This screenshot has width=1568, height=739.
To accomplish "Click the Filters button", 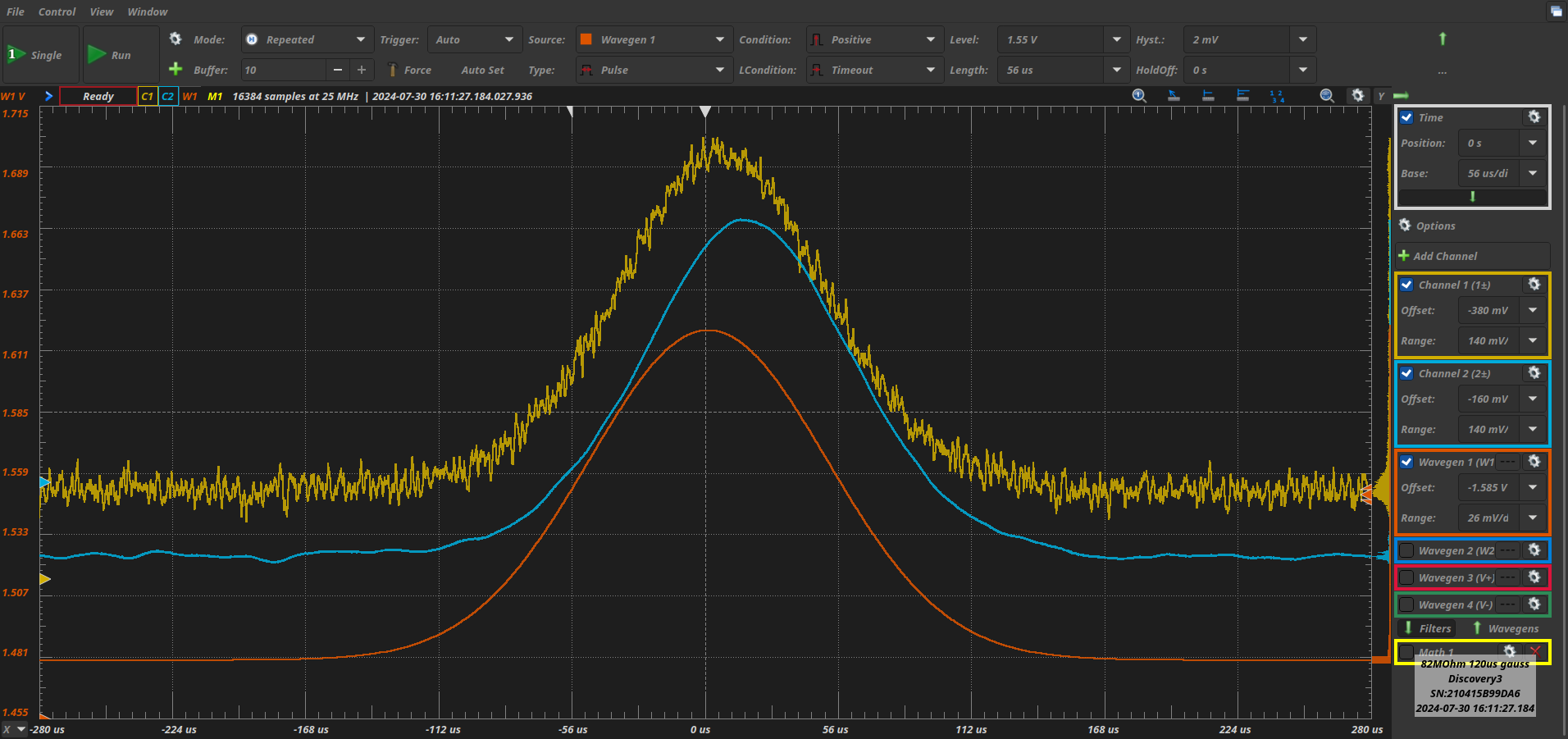I will tap(1428, 628).
